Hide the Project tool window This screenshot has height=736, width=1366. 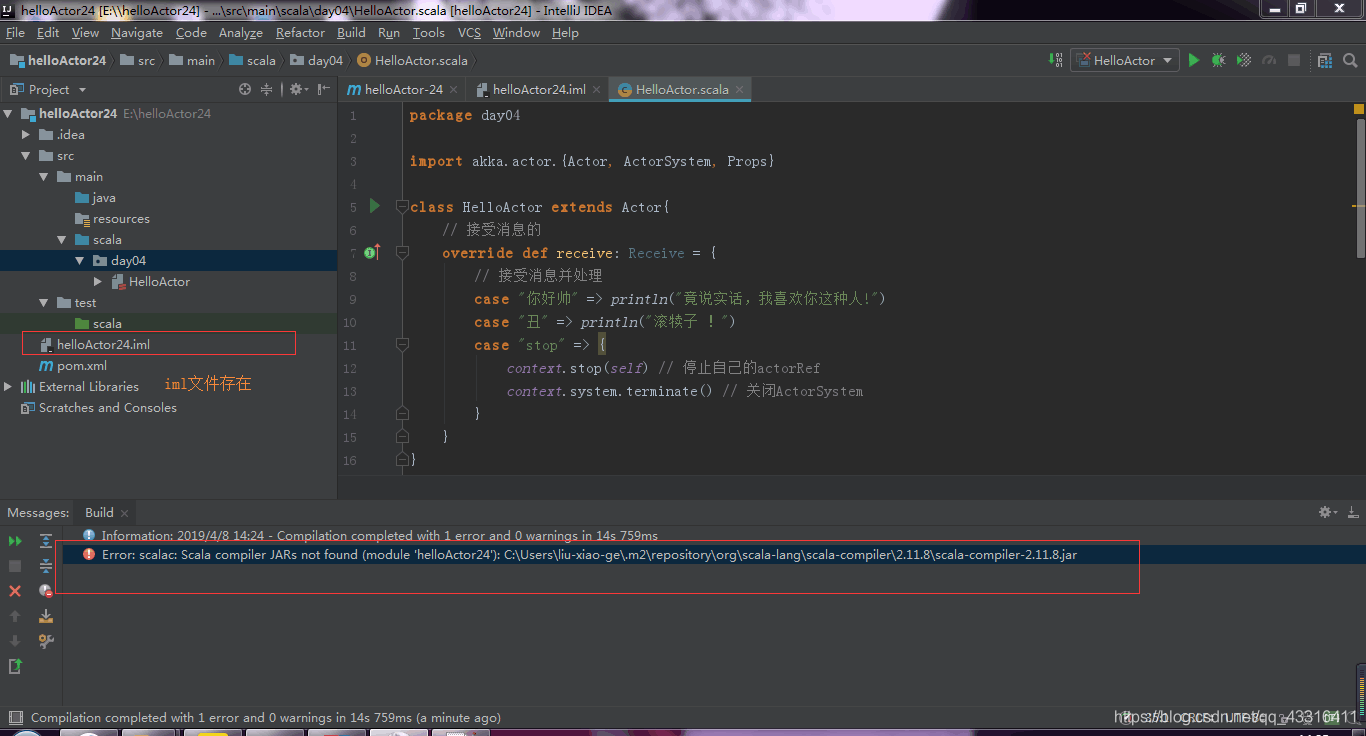click(323, 89)
